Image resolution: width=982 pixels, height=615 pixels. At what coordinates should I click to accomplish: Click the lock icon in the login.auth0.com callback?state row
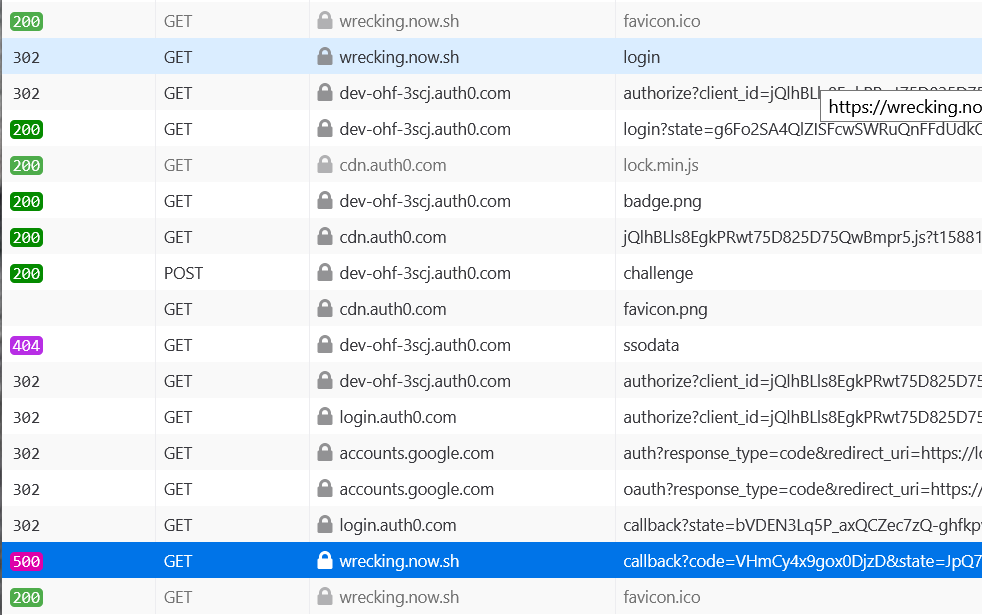click(x=324, y=524)
